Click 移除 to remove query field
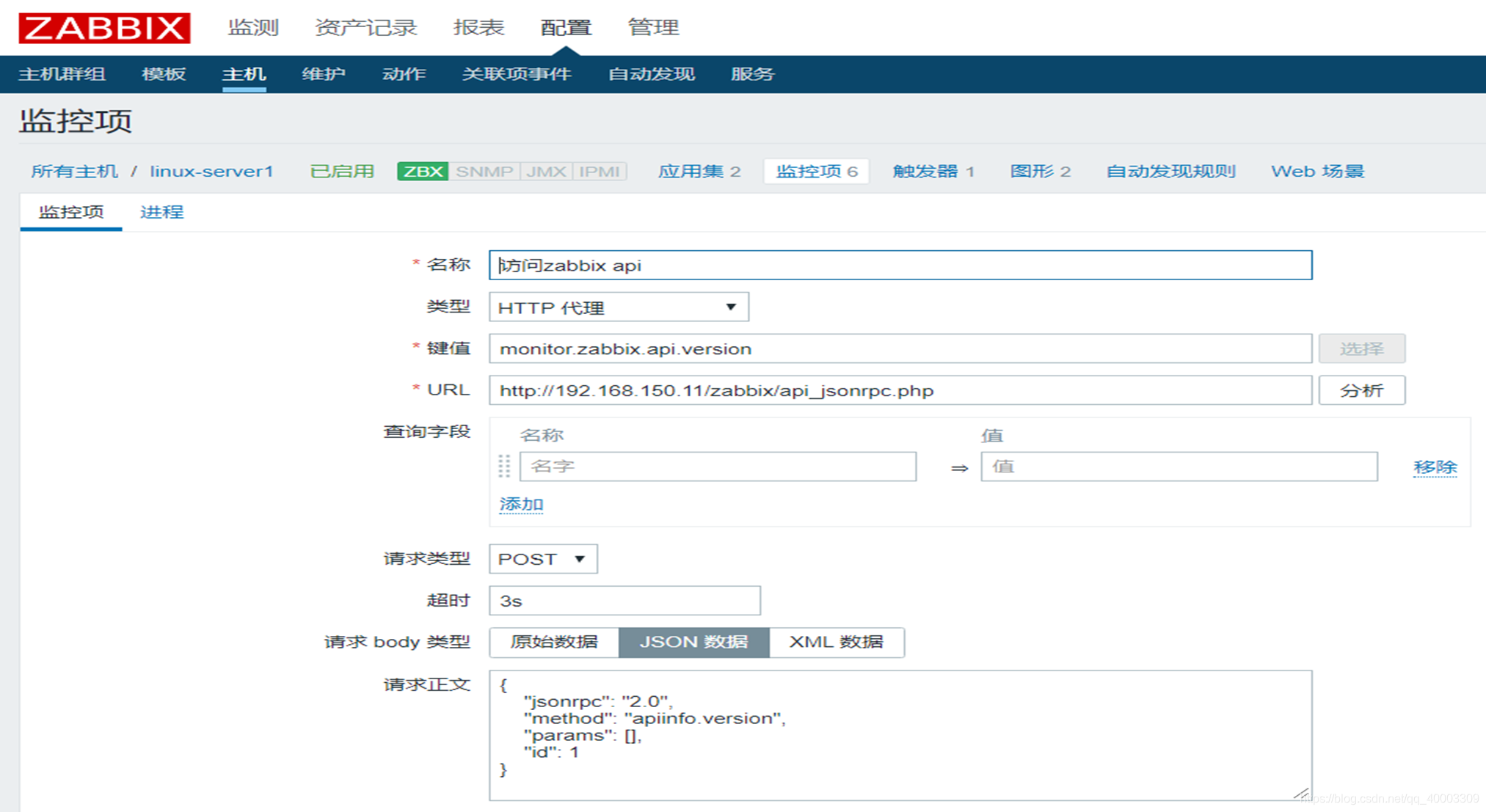This screenshot has height=812, width=1486. coord(1435,467)
